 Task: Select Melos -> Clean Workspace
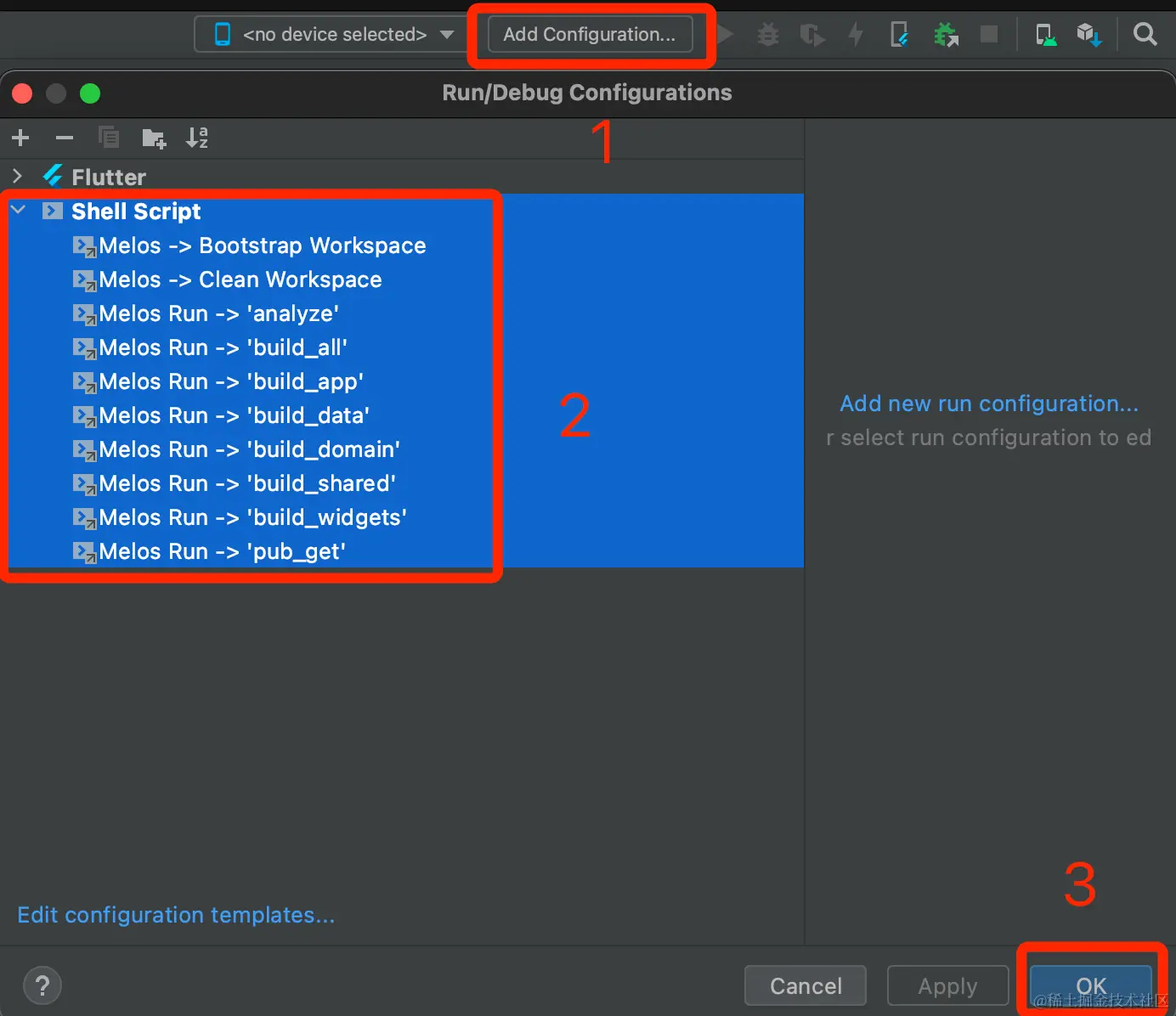(240, 279)
